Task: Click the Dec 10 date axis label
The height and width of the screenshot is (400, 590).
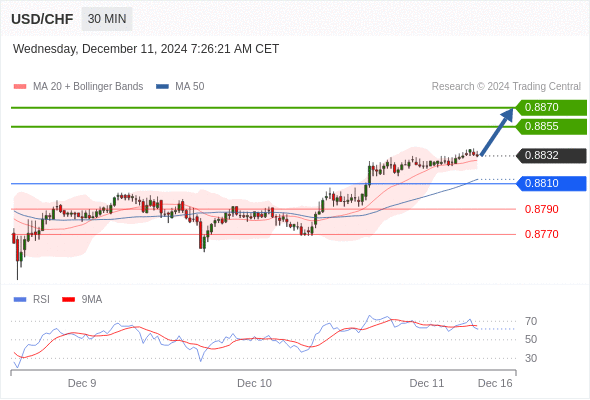Action: 254,383
